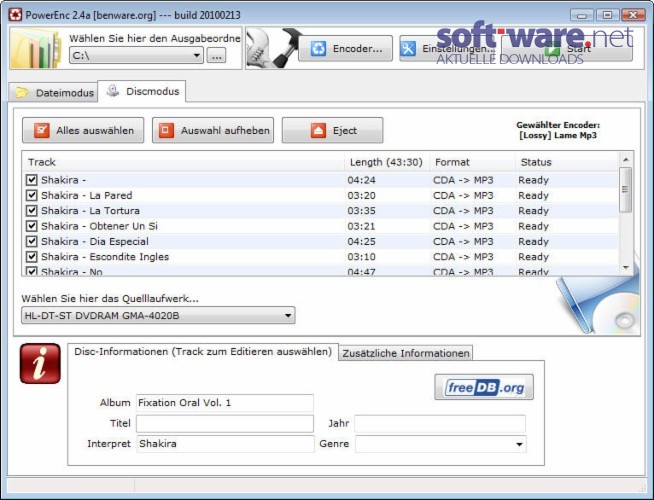This screenshot has height=500, width=654.
Task: Click the wrench and hammer tools icon
Action: coord(272,48)
